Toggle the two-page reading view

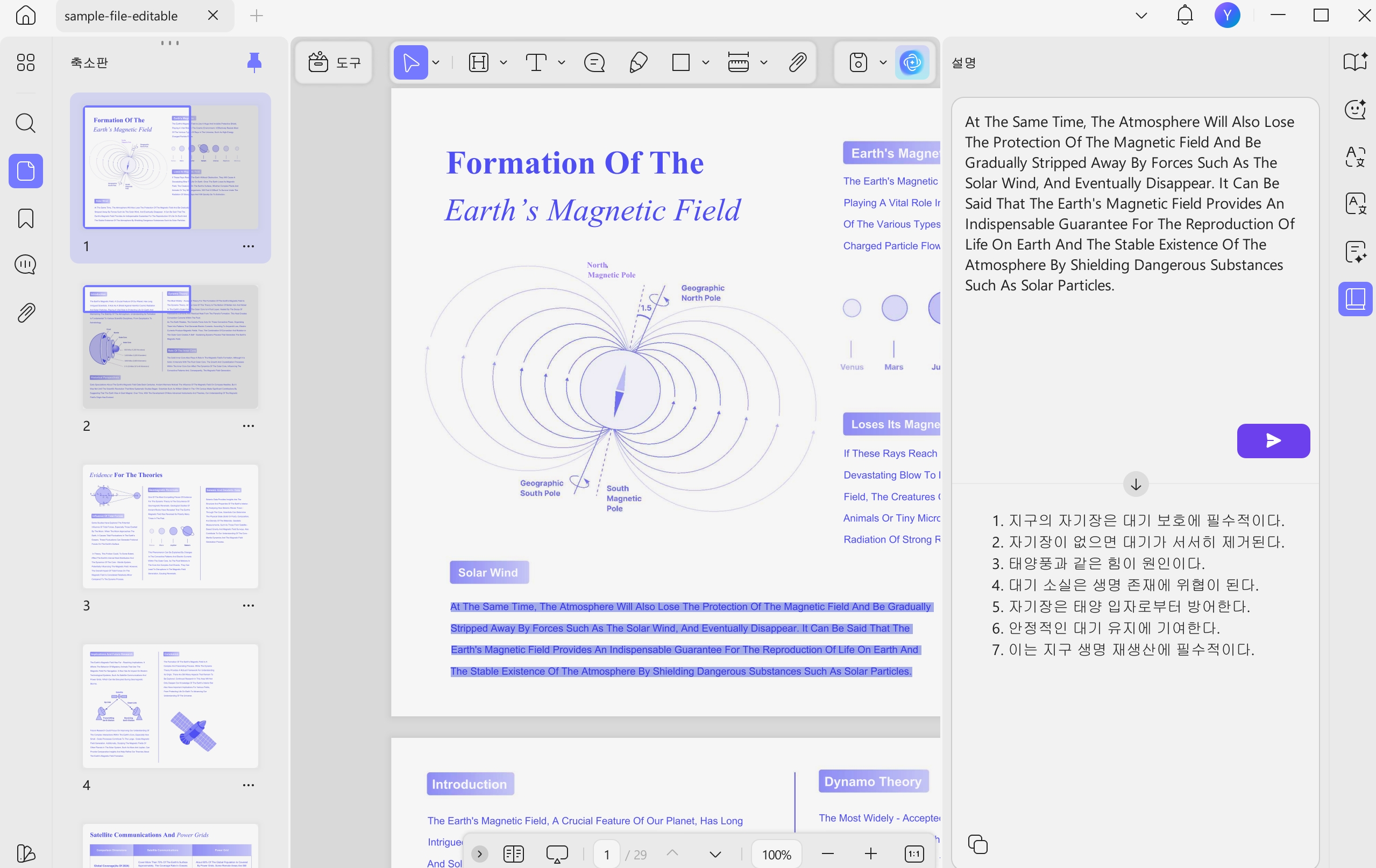tap(514, 854)
